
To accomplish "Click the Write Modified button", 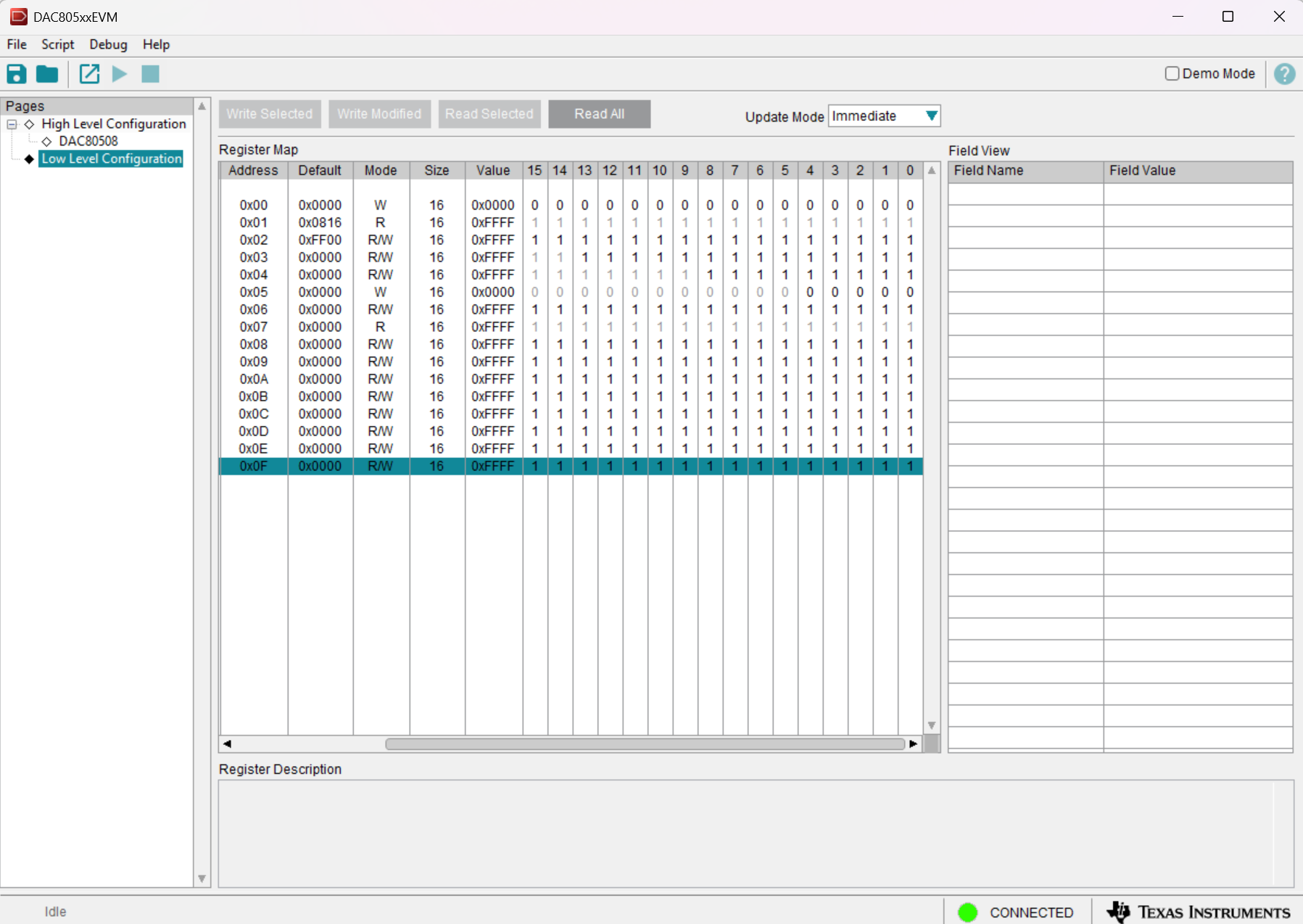I will (379, 114).
